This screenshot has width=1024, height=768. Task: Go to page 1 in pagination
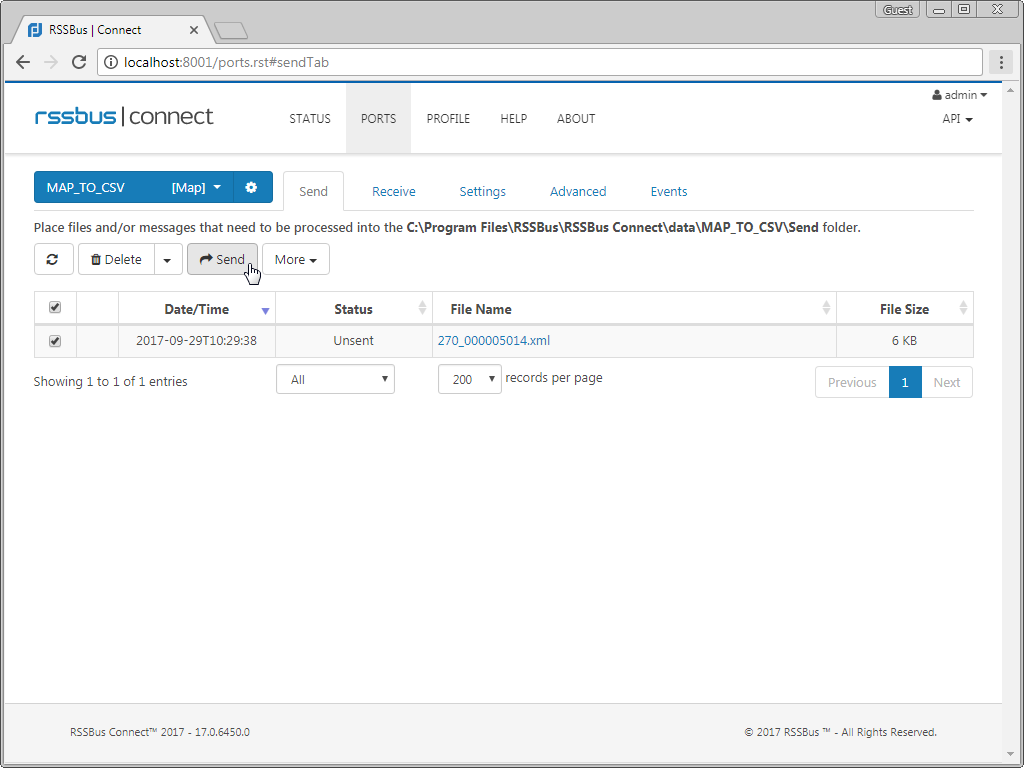pos(905,382)
